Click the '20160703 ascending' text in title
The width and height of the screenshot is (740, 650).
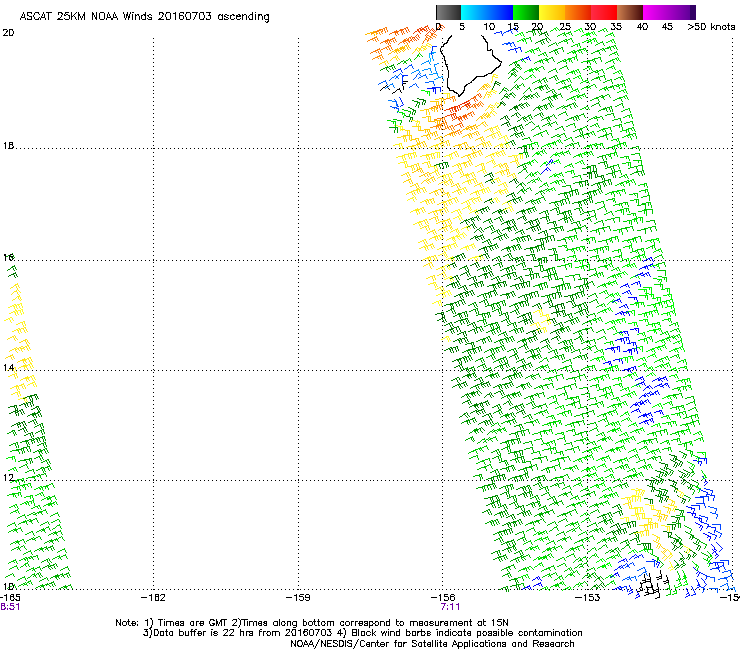click(x=214, y=16)
